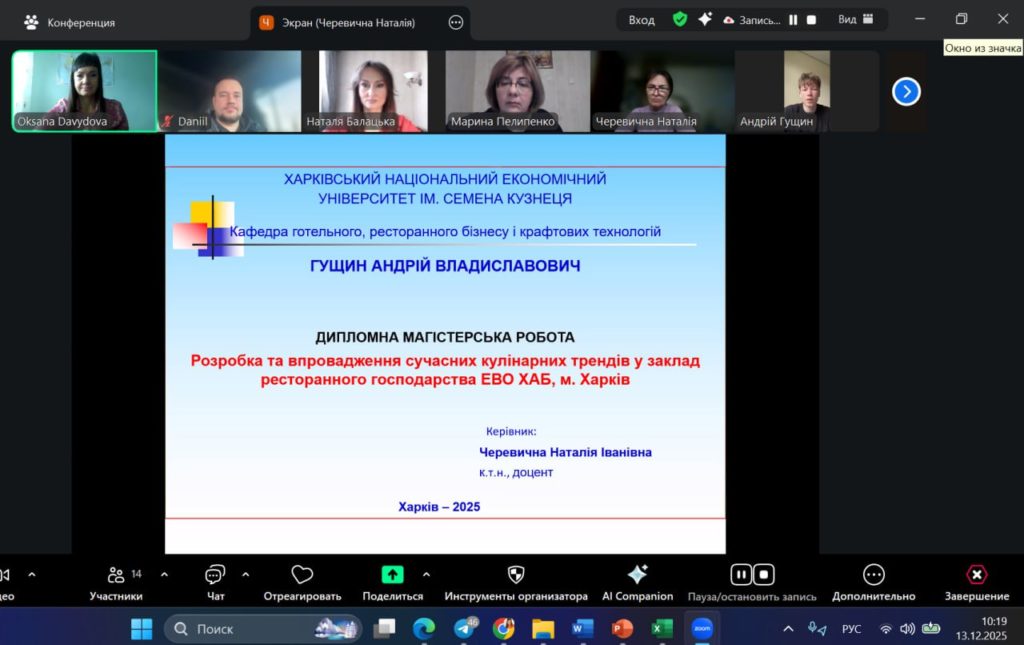The image size is (1024, 645).
Task: Stop recording in the bottom toolbar
Action: 764,575
